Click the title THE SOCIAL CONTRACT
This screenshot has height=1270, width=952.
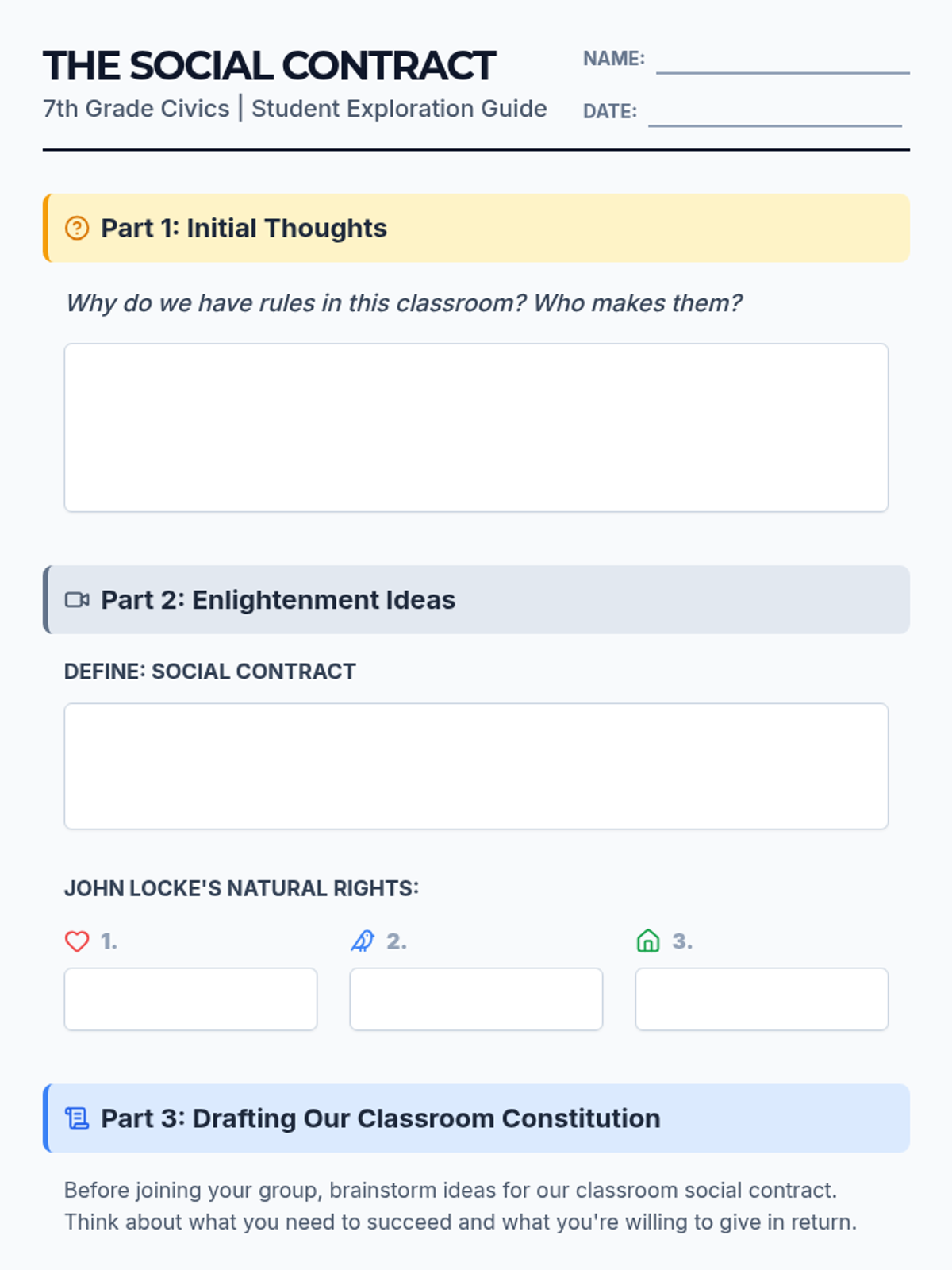[x=269, y=66]
